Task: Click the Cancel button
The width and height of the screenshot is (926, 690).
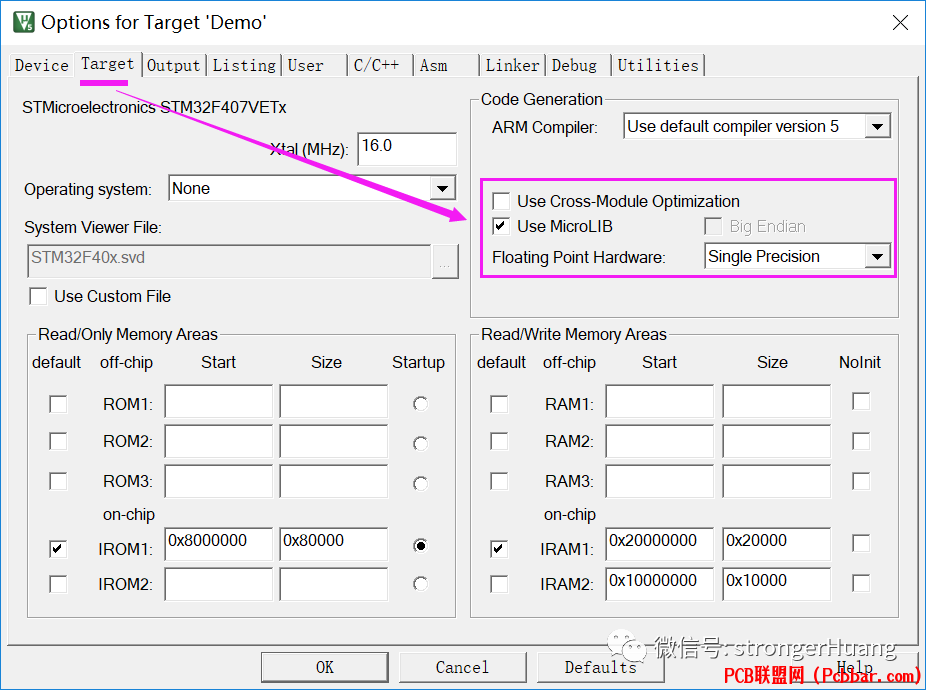Action: (462, 668)
